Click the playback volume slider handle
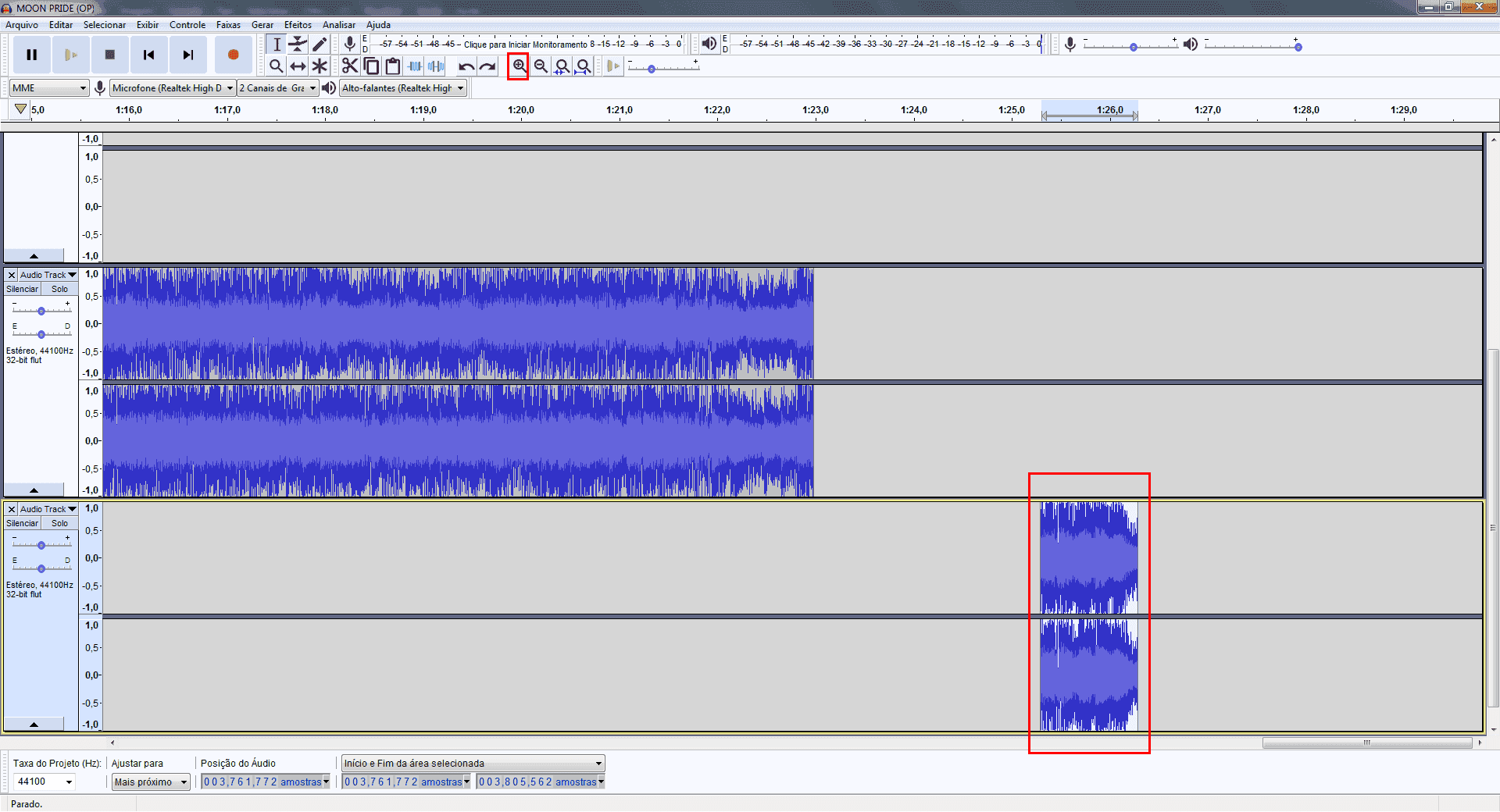The image size is (1500, 812). (1298, 48)
